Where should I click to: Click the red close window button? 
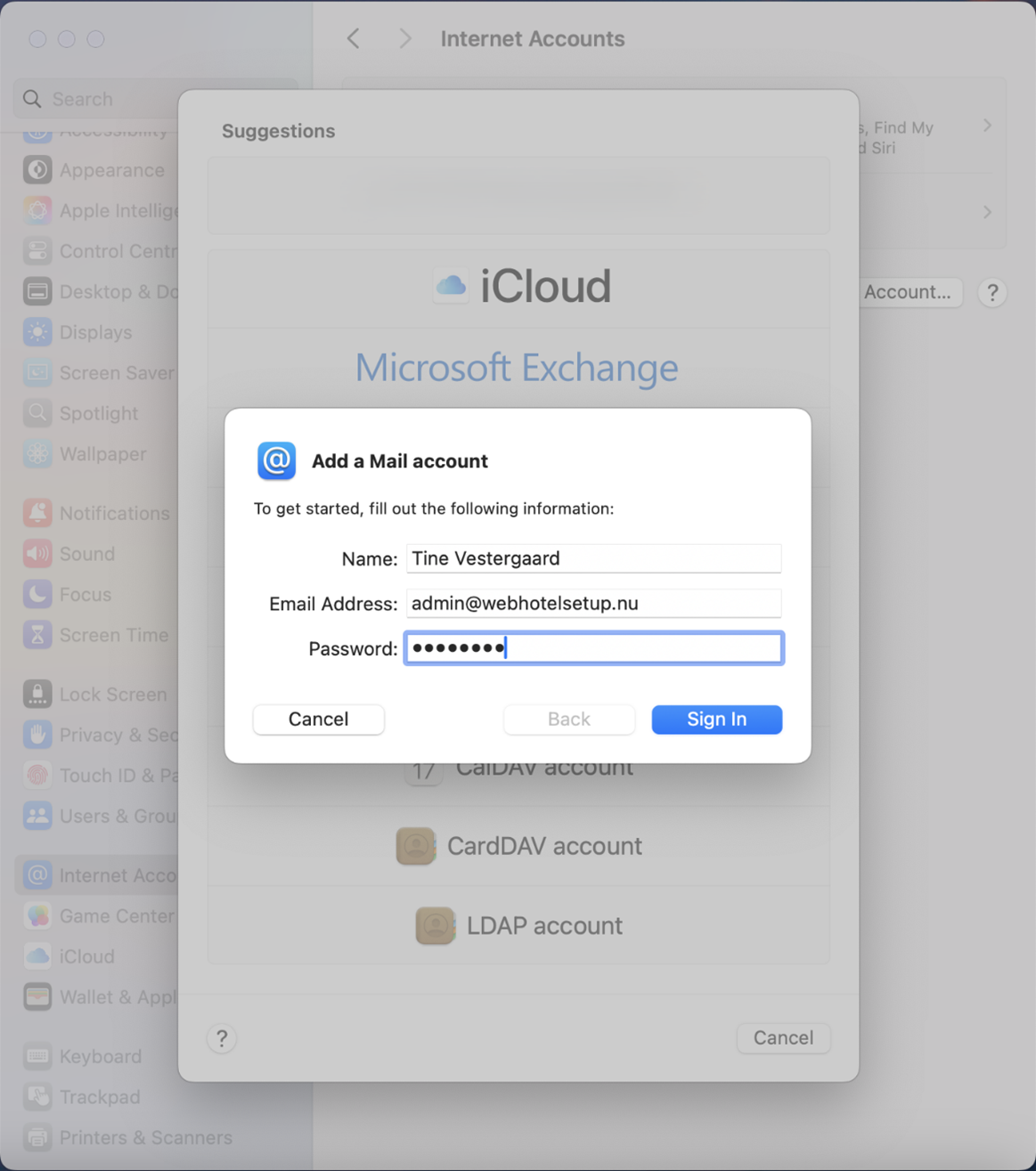(x=37, y=38)
